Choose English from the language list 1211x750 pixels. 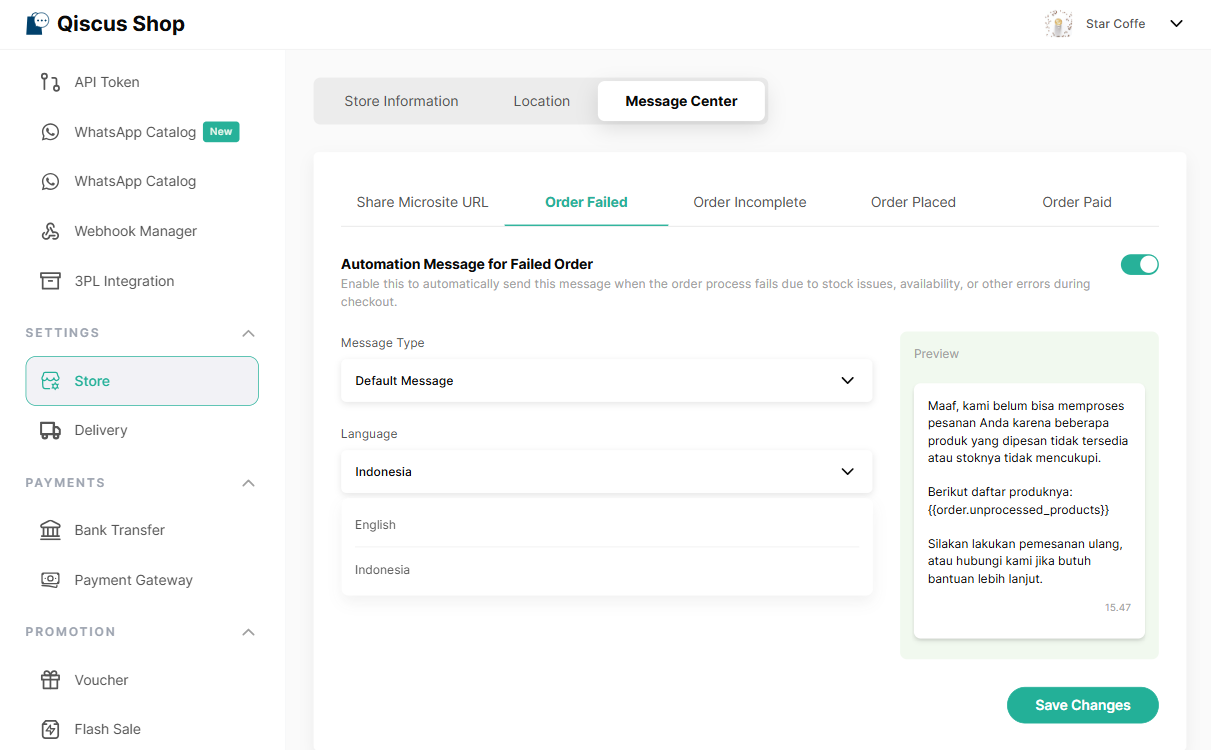pos(376,525)
